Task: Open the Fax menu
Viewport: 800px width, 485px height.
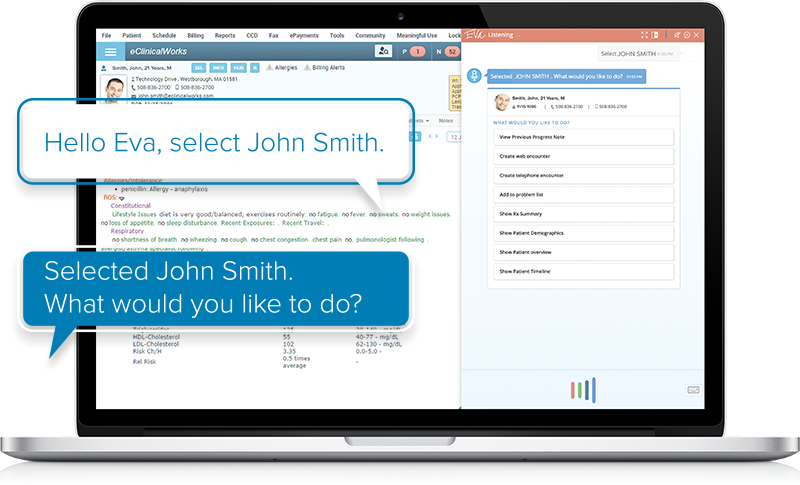Action: (273, 36)
